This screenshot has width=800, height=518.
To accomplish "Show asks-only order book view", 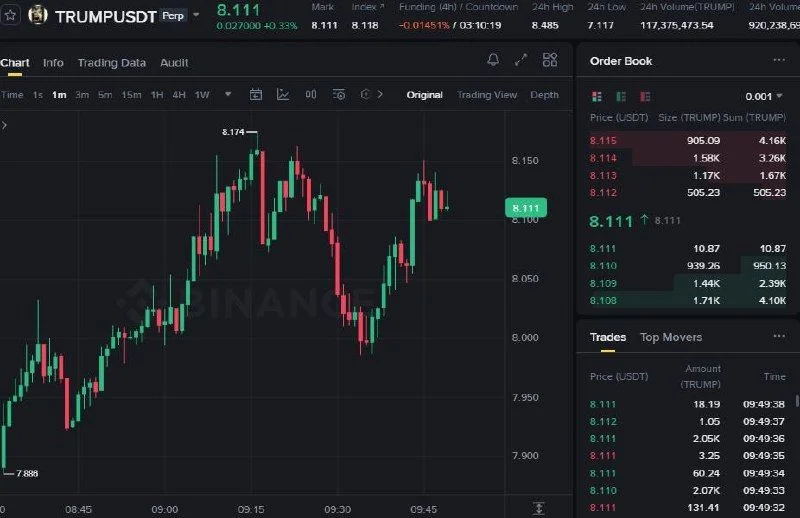I will tap(645, 96).
